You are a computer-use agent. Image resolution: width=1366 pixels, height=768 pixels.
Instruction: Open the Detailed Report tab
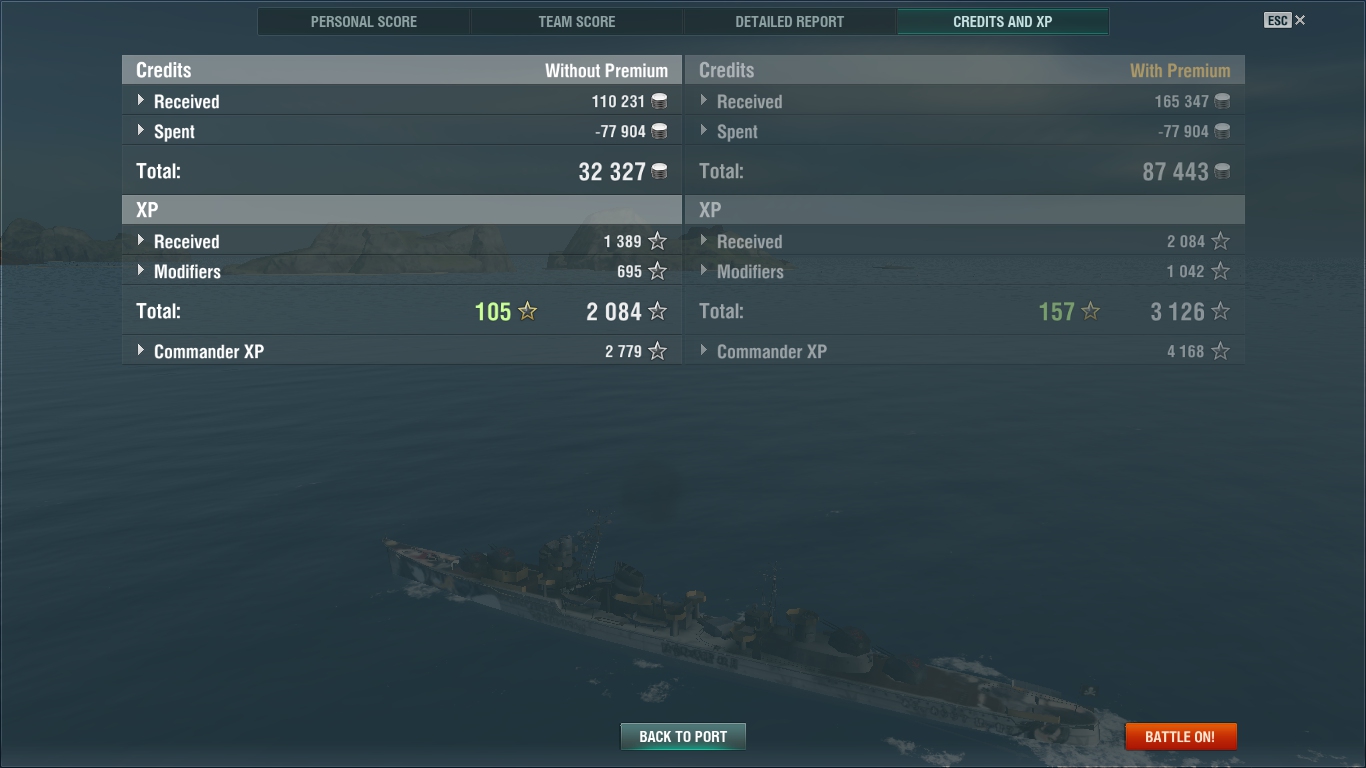pyautogui.click(x=790, y=21)
